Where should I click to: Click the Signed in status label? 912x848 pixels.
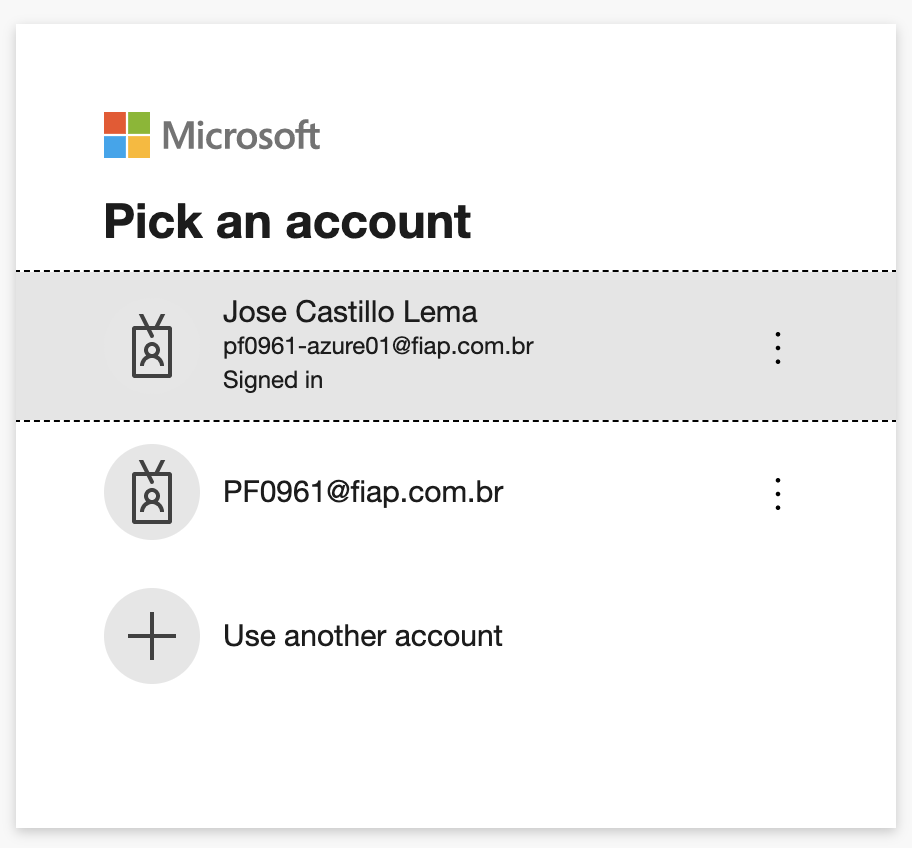(272, 380)
